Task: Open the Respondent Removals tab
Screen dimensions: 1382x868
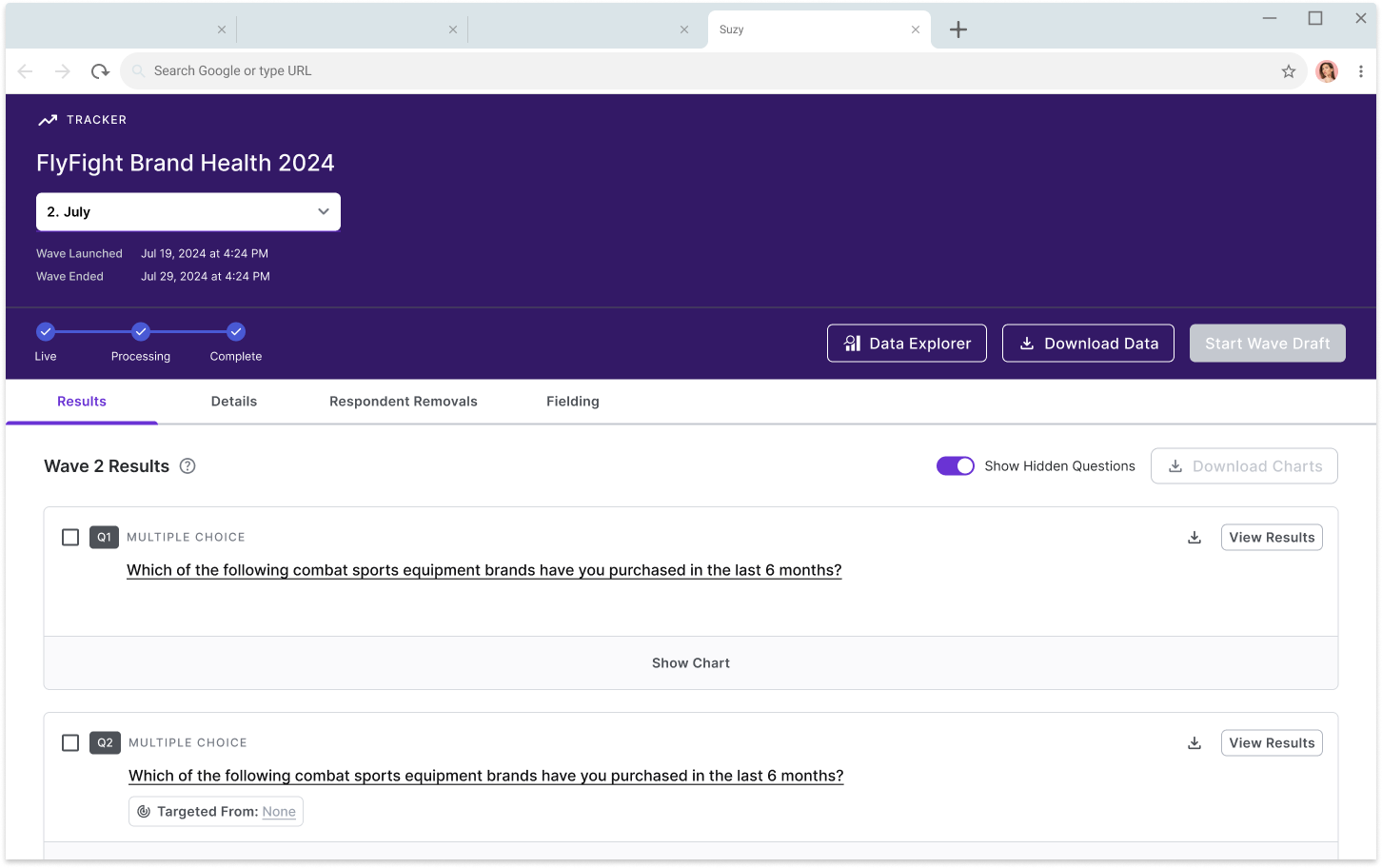Action: tap(404, 402)
